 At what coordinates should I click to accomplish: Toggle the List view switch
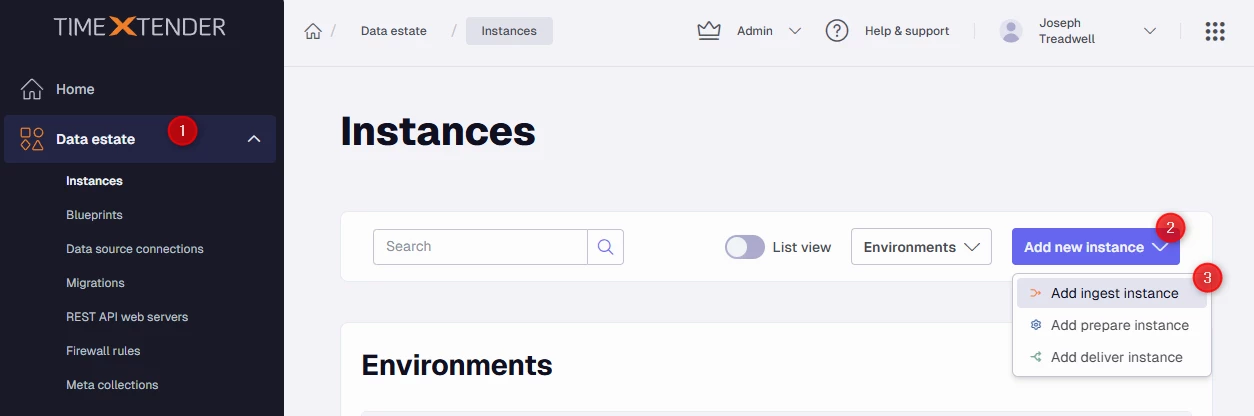[x=745, y=247]
